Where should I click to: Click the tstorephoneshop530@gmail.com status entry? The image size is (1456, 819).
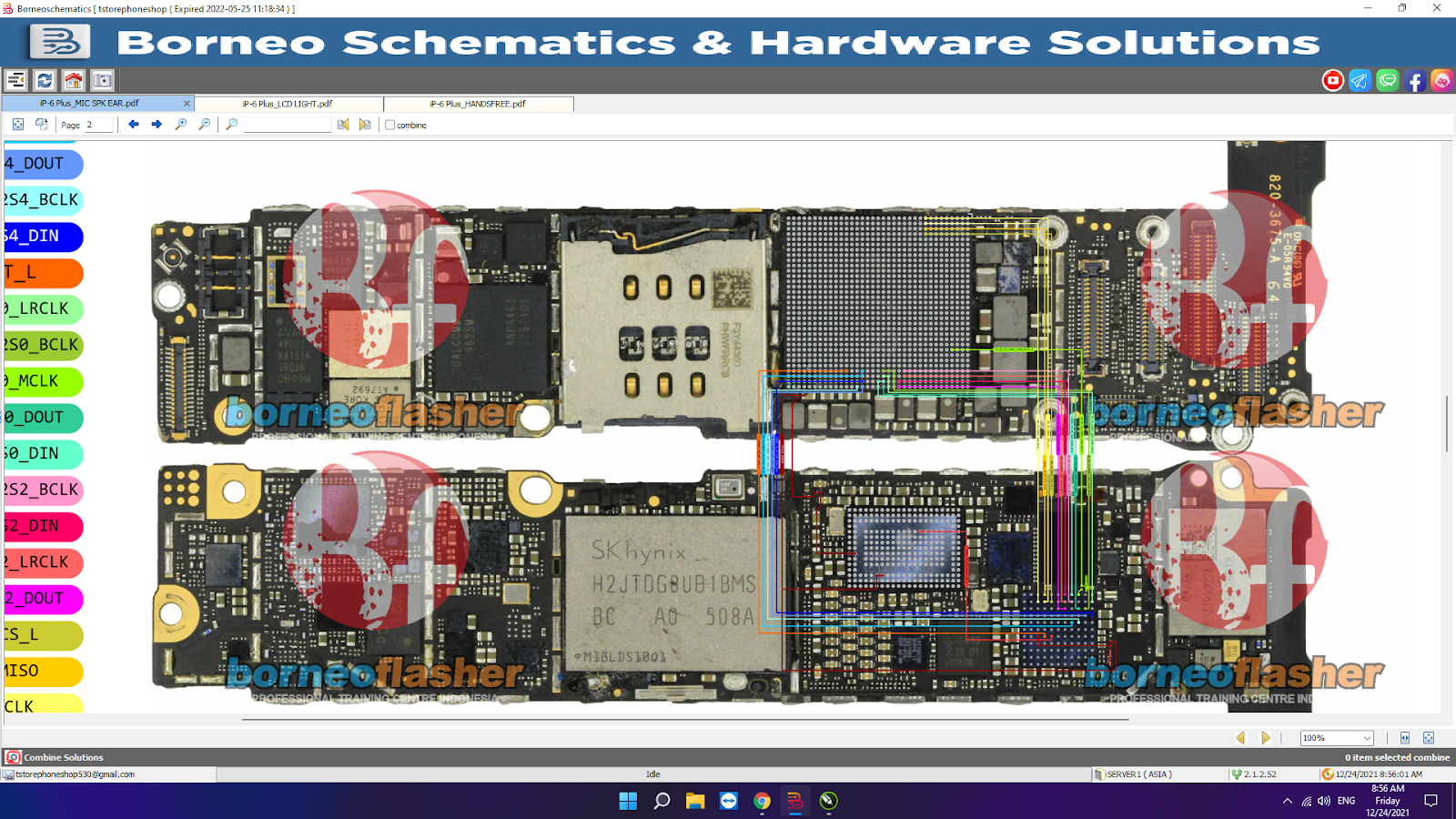pyautogui.click(x=75, y=774)
